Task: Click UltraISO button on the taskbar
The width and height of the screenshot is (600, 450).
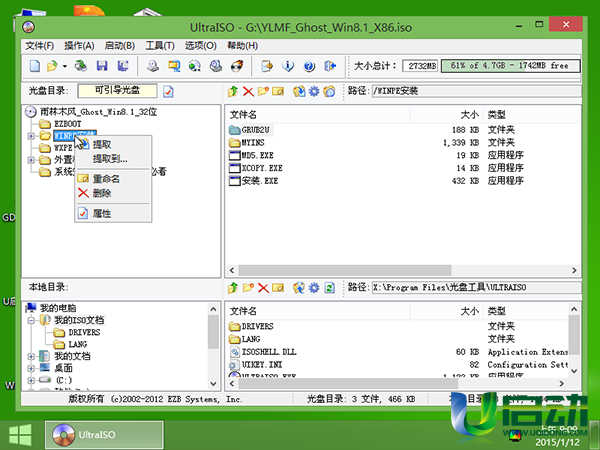Action: 104,435
